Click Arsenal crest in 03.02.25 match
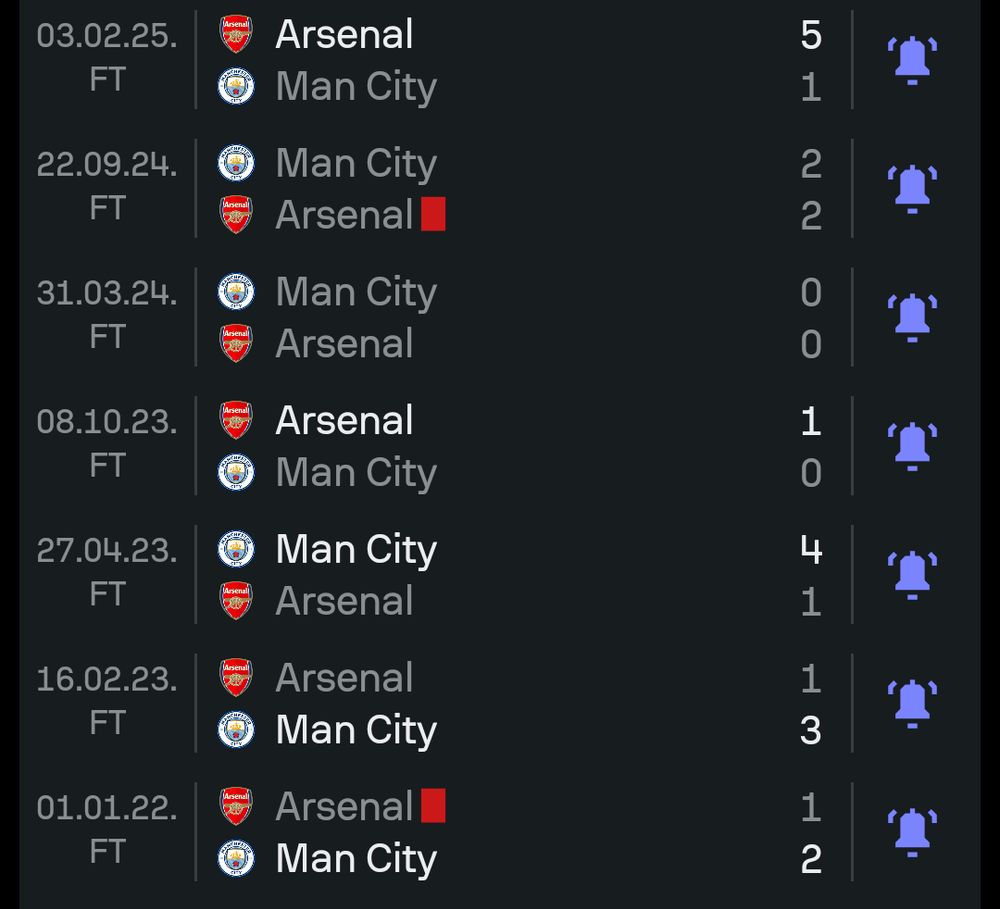1000x909 pixels. tap(236, 34)
